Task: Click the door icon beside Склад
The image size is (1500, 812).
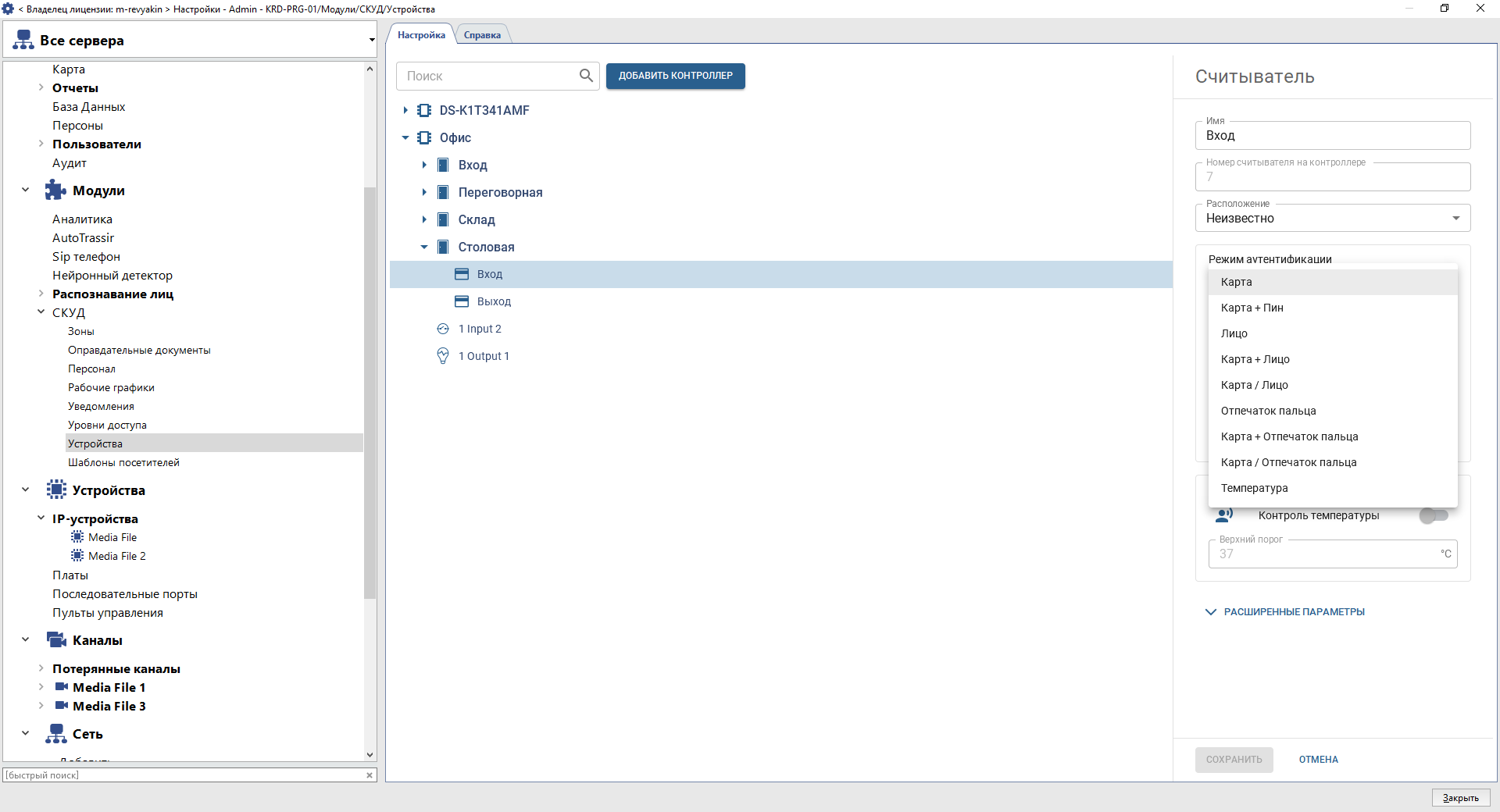Action: (x=443, y=220)
